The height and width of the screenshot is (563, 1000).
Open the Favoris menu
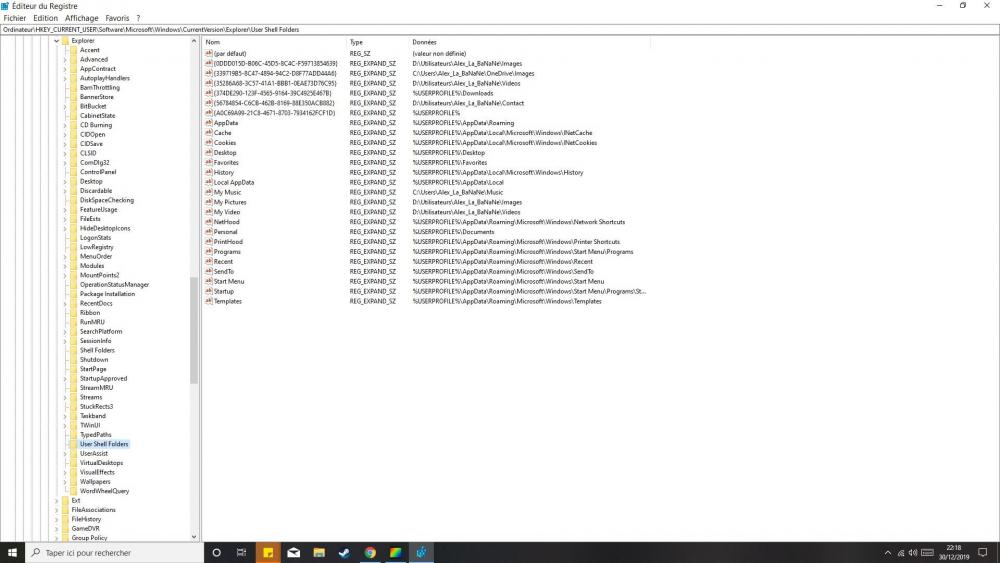(117, 18)
